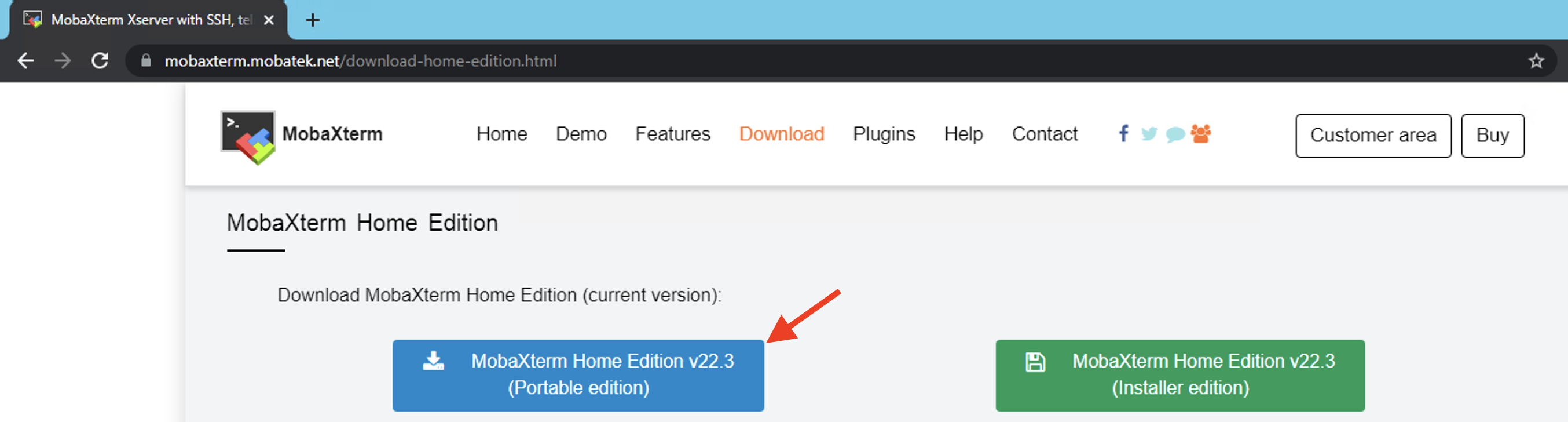Click the Facebook icon in header
Screen dimensions: 1568x422
(1124, 133)
